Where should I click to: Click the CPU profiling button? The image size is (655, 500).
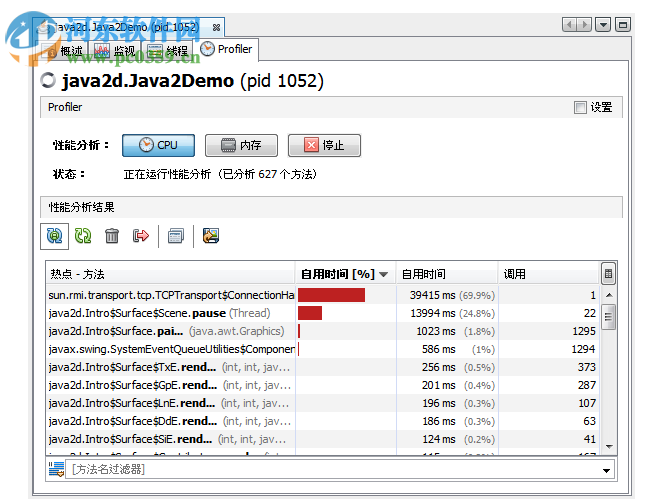(158, 145)
